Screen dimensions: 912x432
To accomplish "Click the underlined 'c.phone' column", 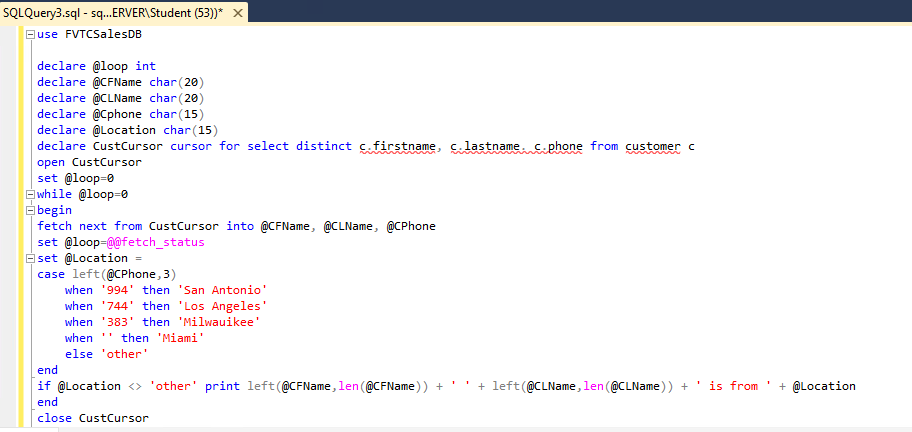I will (x=558, y=146).
